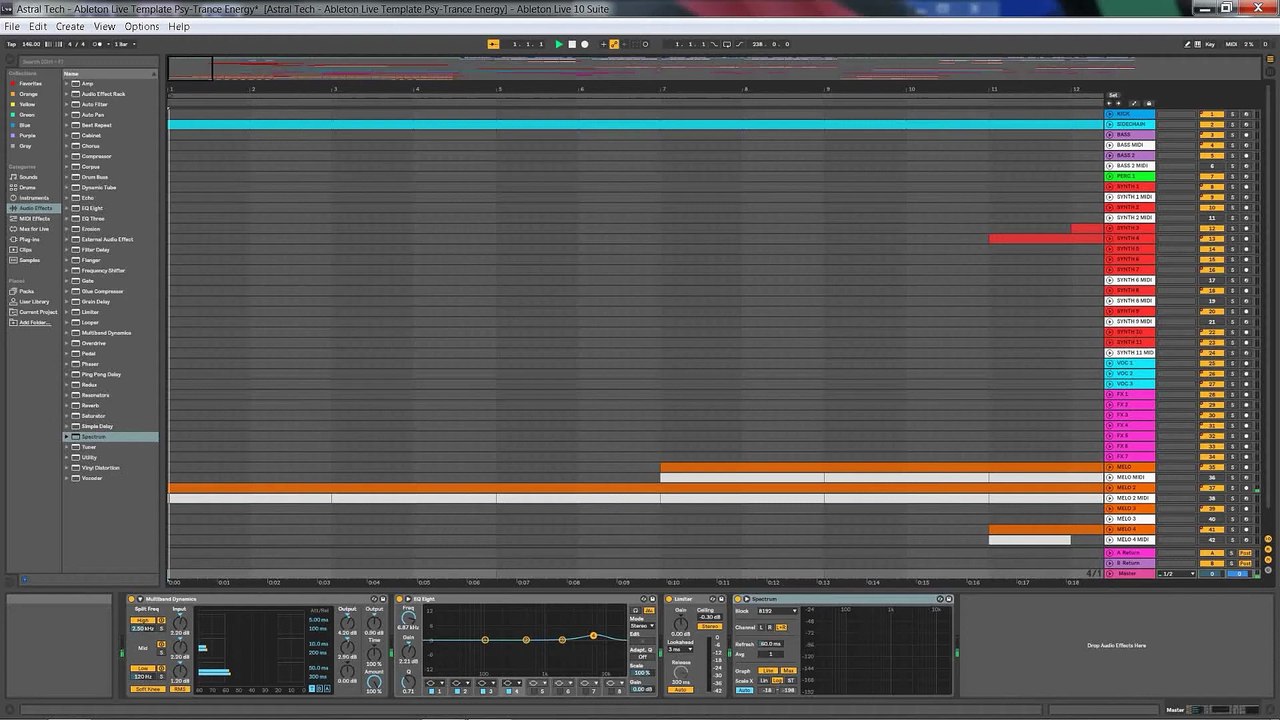Start playback with the Play button

559,44
